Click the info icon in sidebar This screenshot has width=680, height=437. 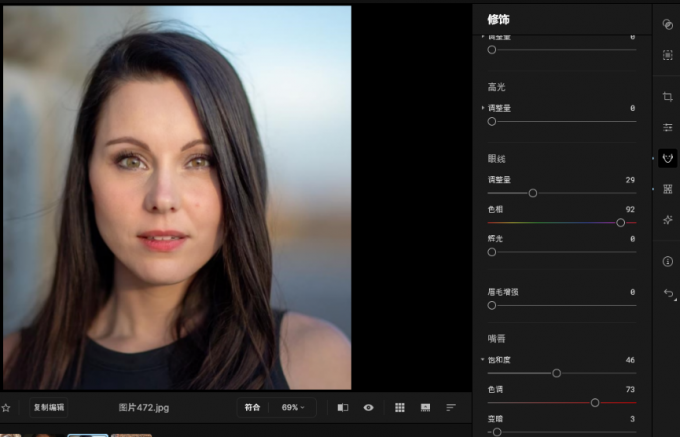click(x=668, y=261)
